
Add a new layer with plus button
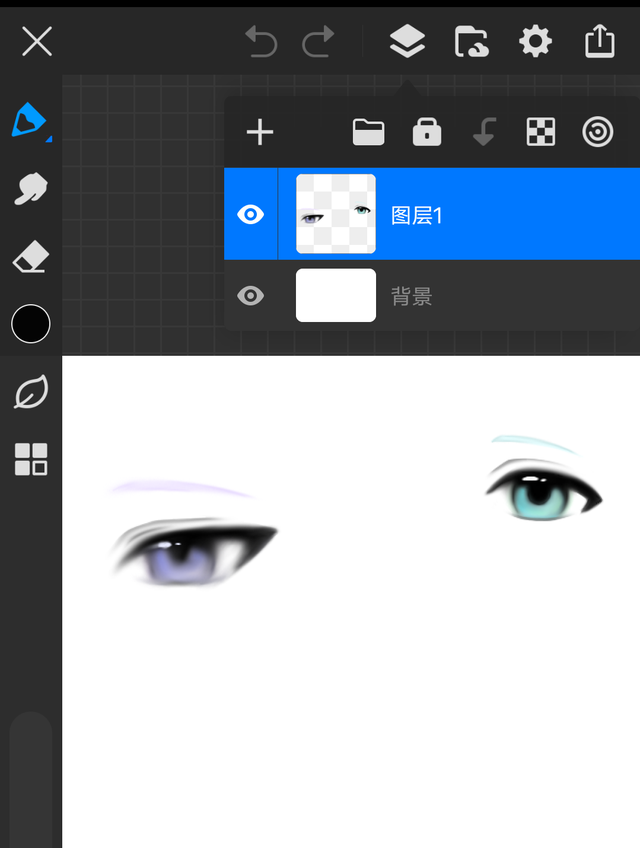pyautogui.click(x=260, y=132)
